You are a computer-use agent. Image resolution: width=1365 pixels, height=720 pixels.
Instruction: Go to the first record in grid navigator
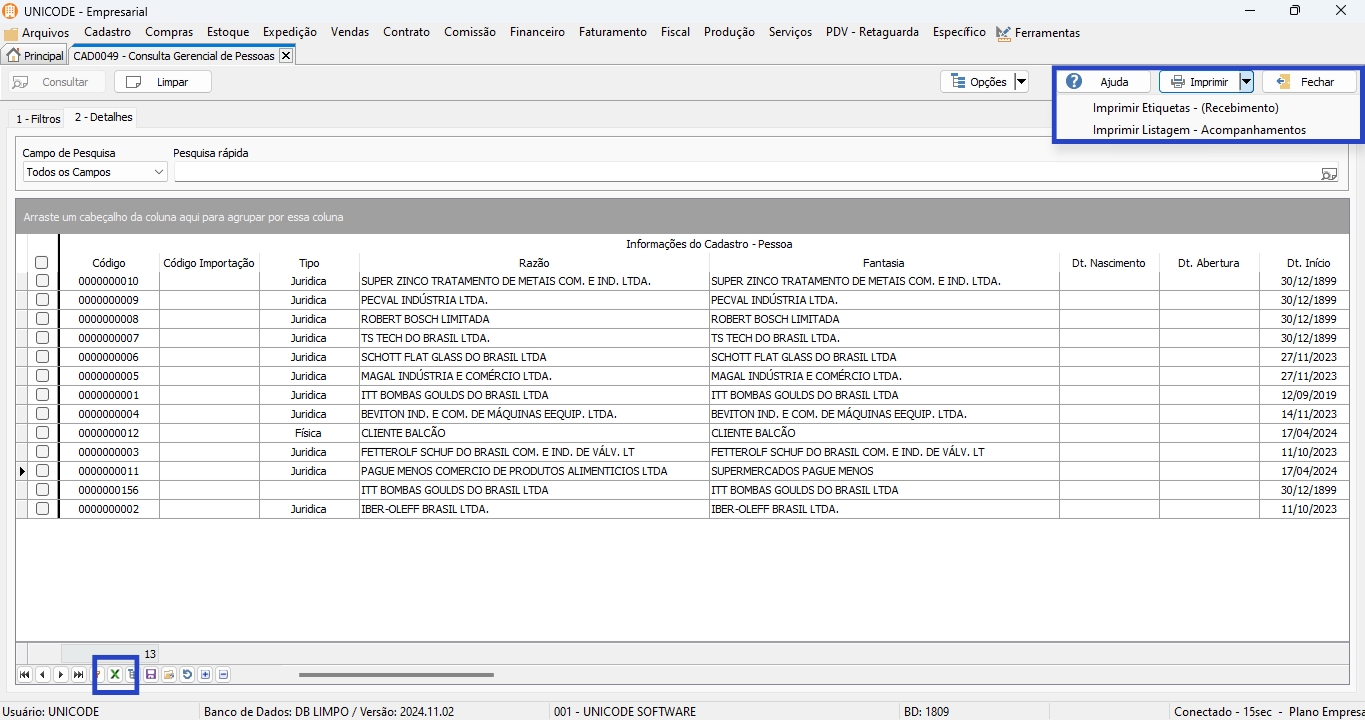(x=24, y=675)
